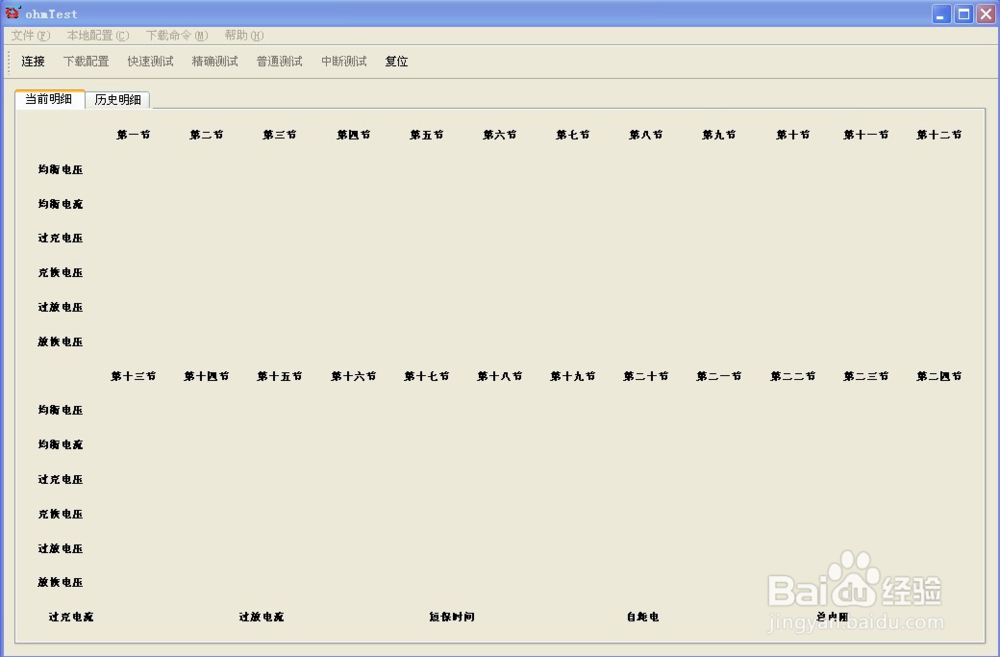
Task: Click the 第二节 column header
Action: click(207, 135)
